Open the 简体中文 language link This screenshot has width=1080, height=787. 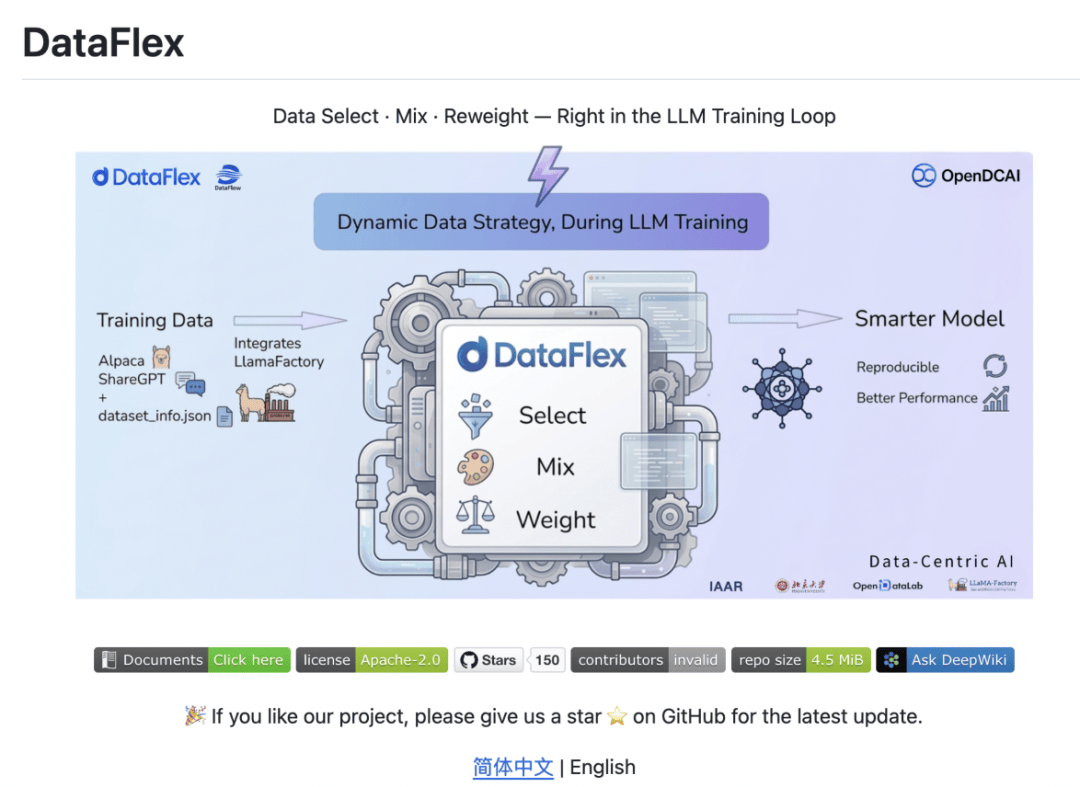tap(513, 767)
